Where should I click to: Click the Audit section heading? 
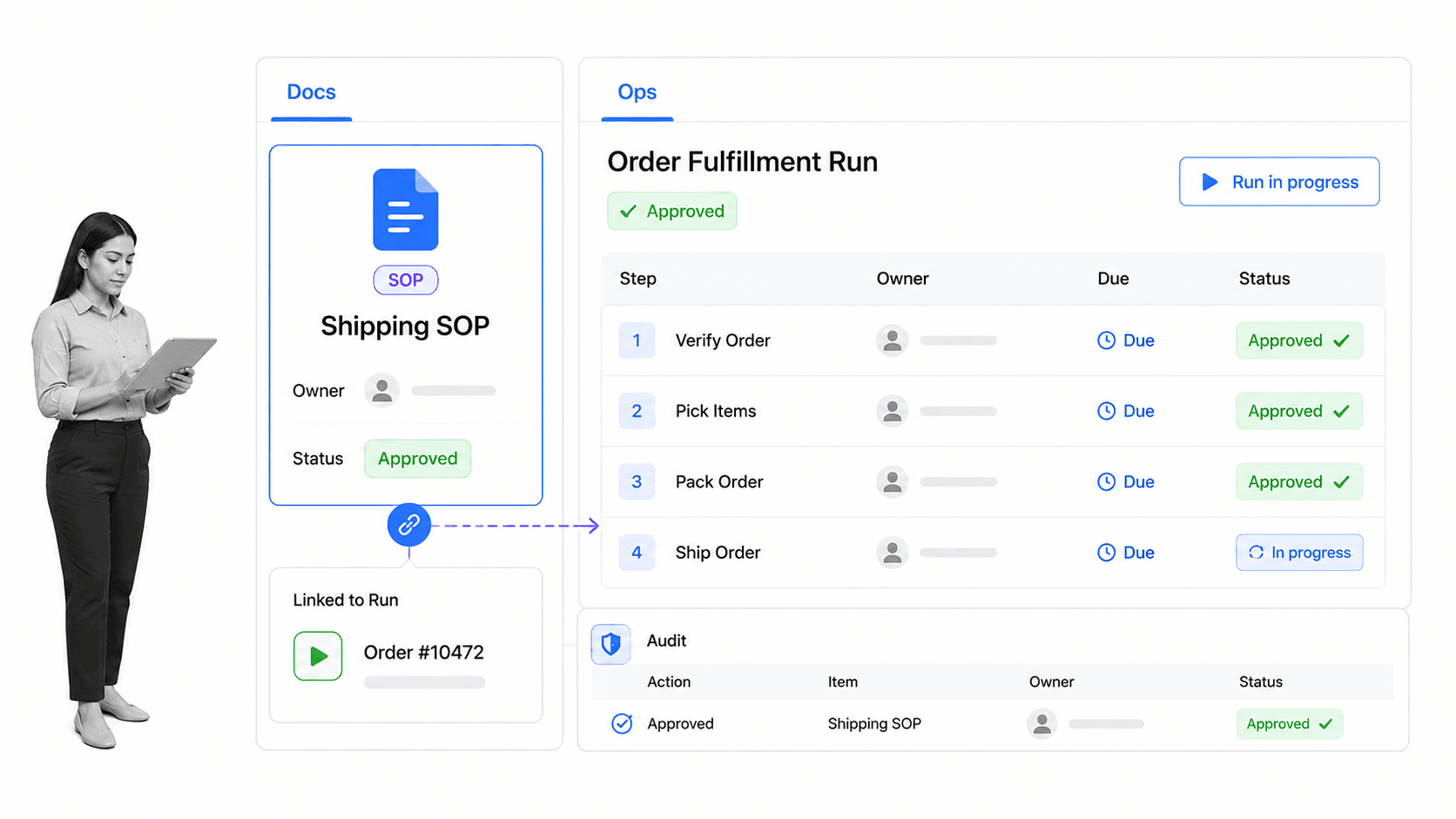click(666, 641)
